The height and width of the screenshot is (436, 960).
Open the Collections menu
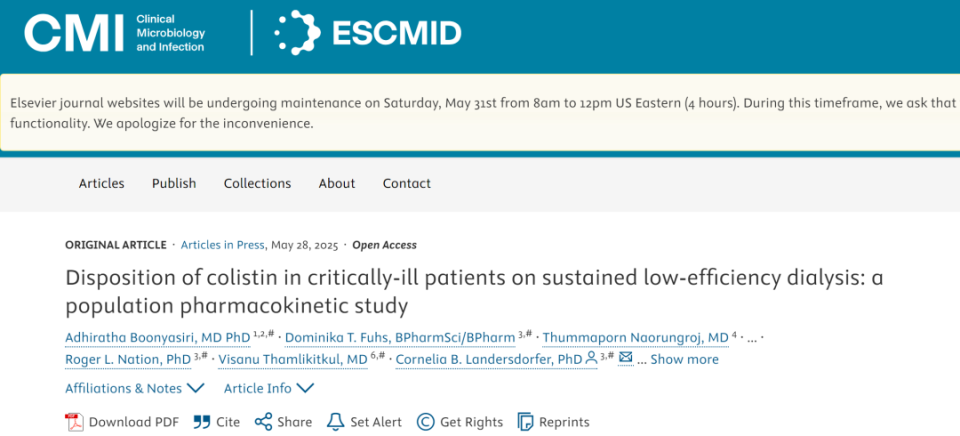257,183
